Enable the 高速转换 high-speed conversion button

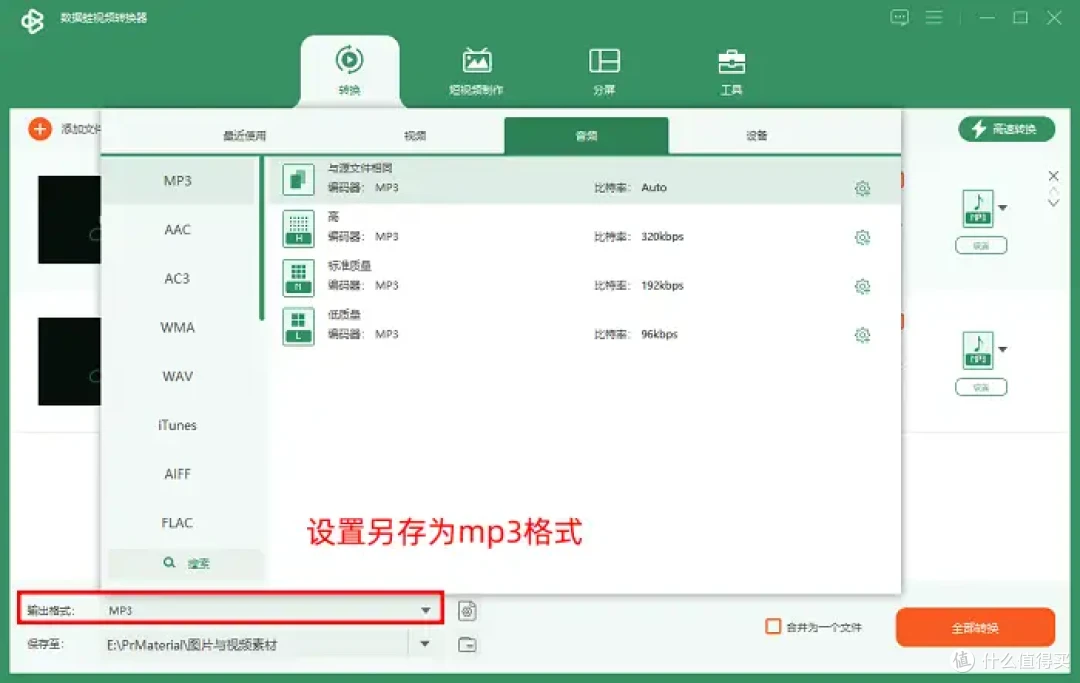(1006, 129)
